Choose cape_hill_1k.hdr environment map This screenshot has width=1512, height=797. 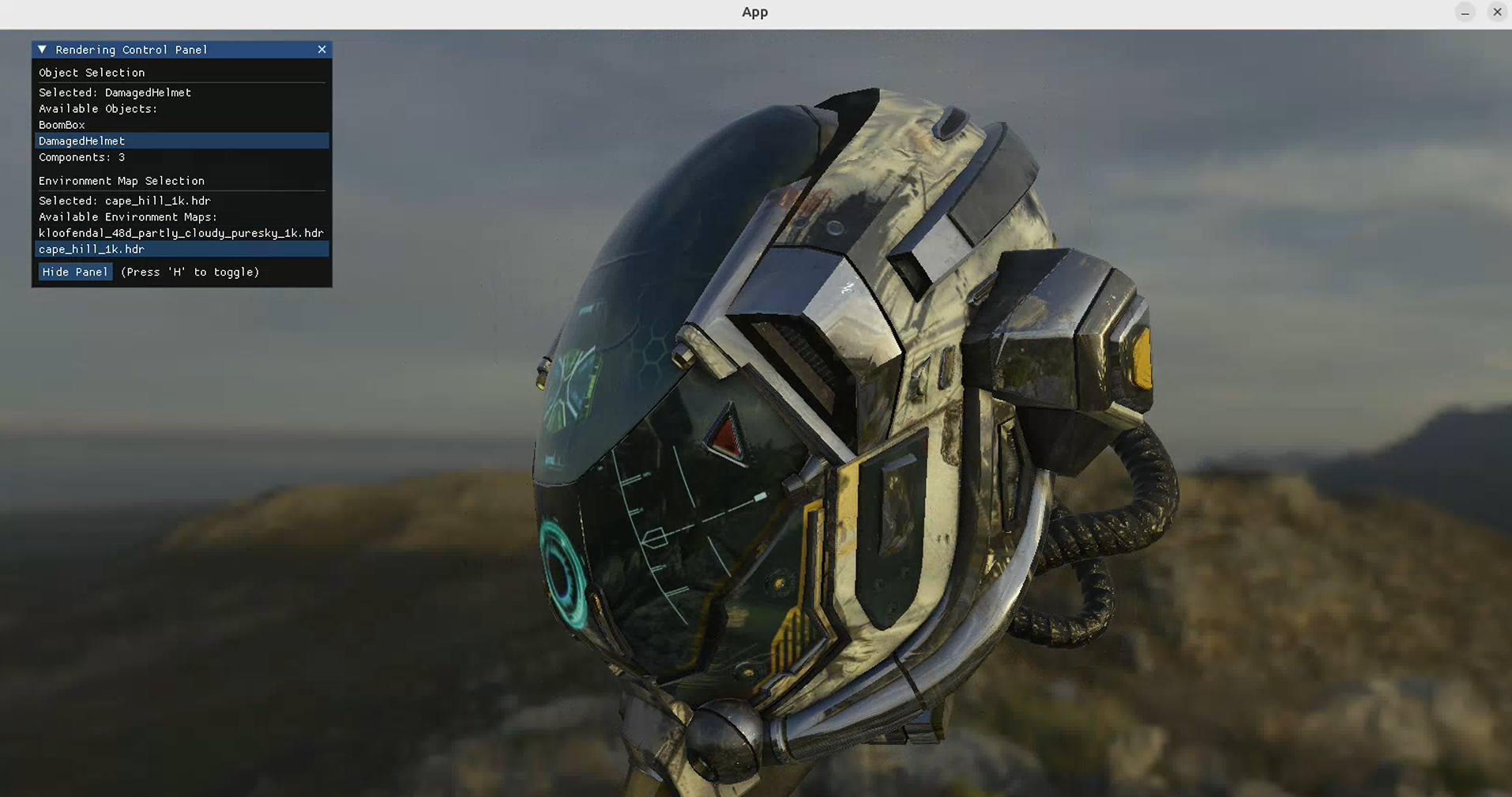[182, 249]
